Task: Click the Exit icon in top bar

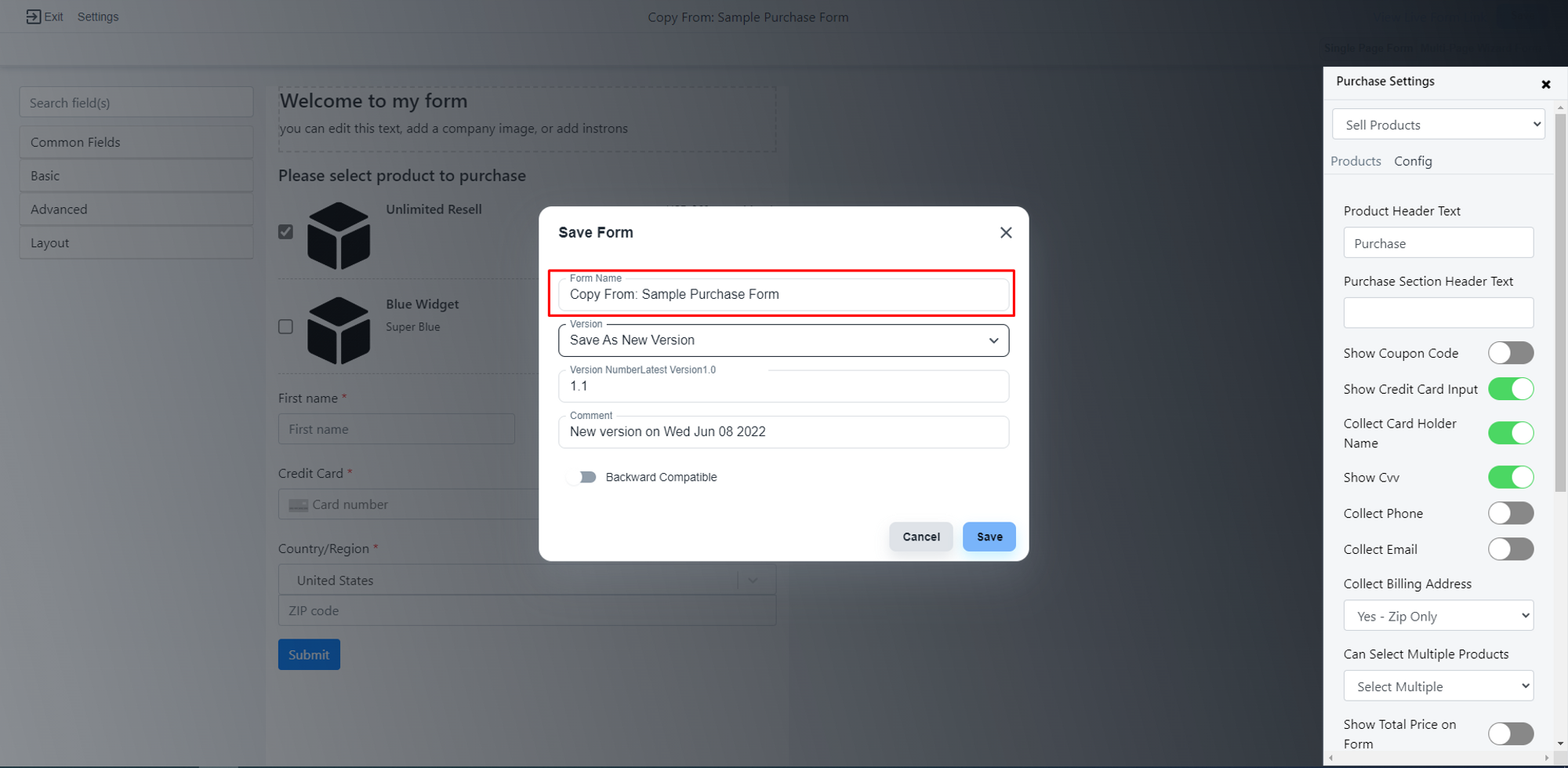Action: pyautogui.click(x=33, y=16)
